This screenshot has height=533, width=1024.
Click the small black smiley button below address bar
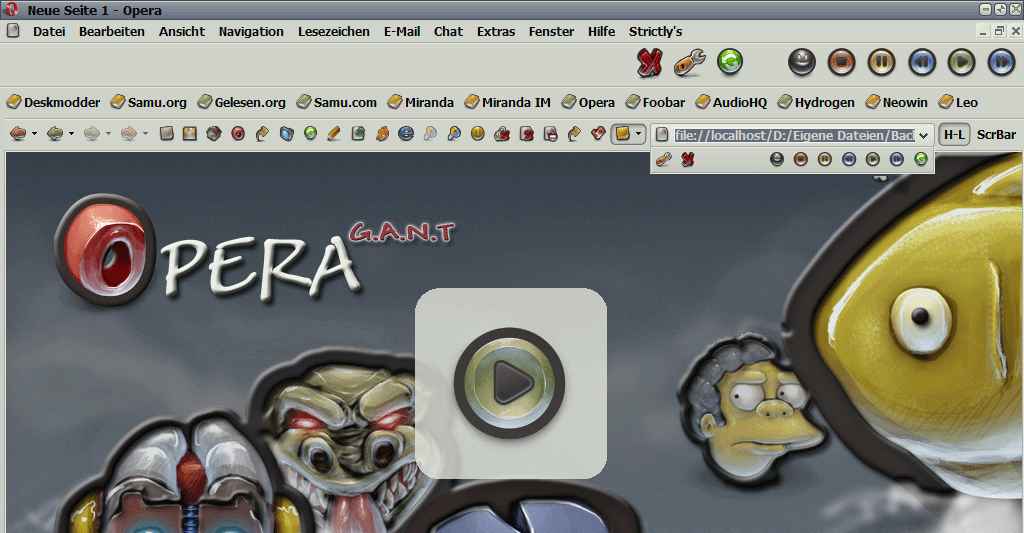(776, 159)
